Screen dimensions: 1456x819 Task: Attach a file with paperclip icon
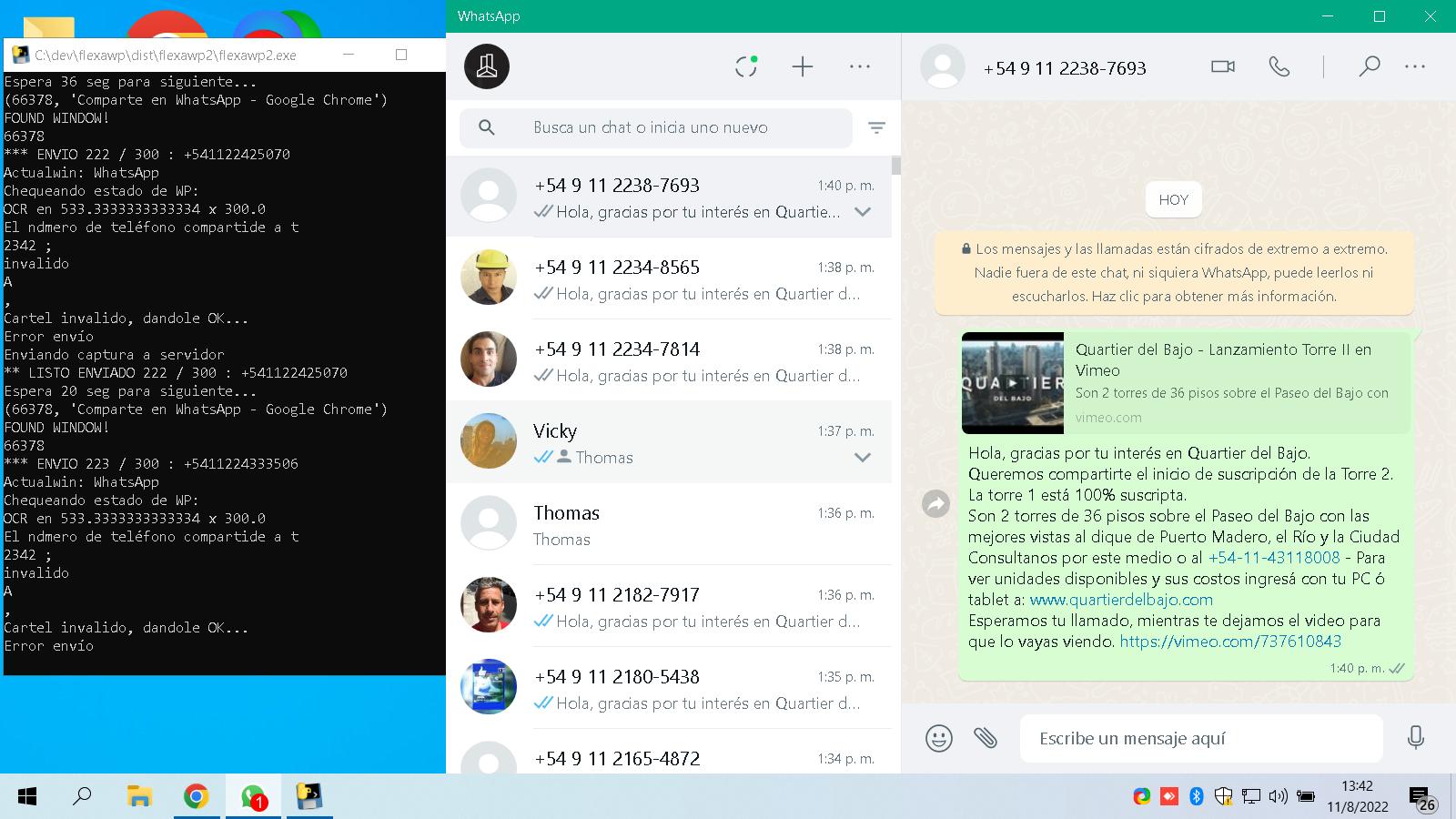986,738
